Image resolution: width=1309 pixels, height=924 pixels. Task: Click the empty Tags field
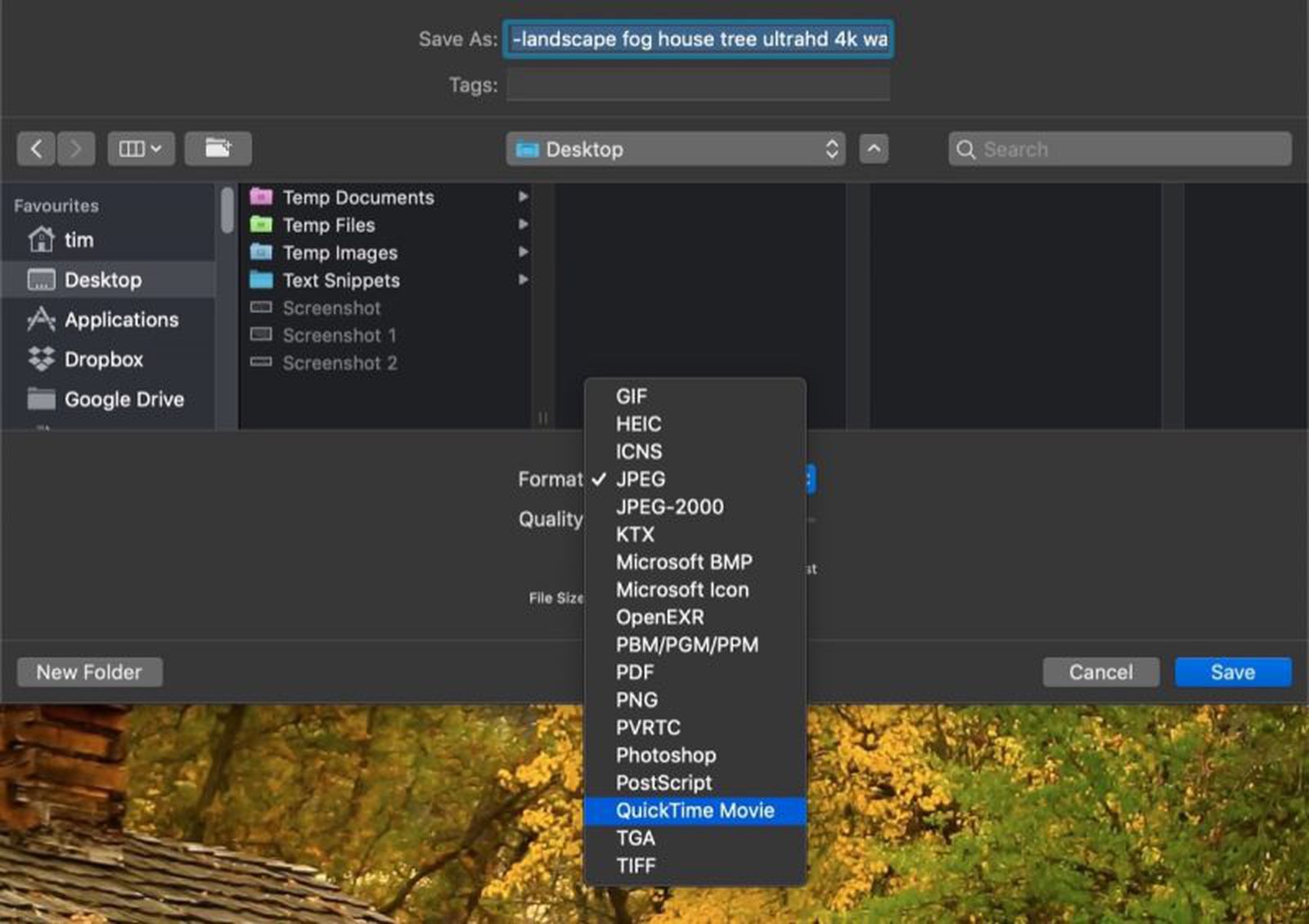pyautogui.click(x=697, y=84)
